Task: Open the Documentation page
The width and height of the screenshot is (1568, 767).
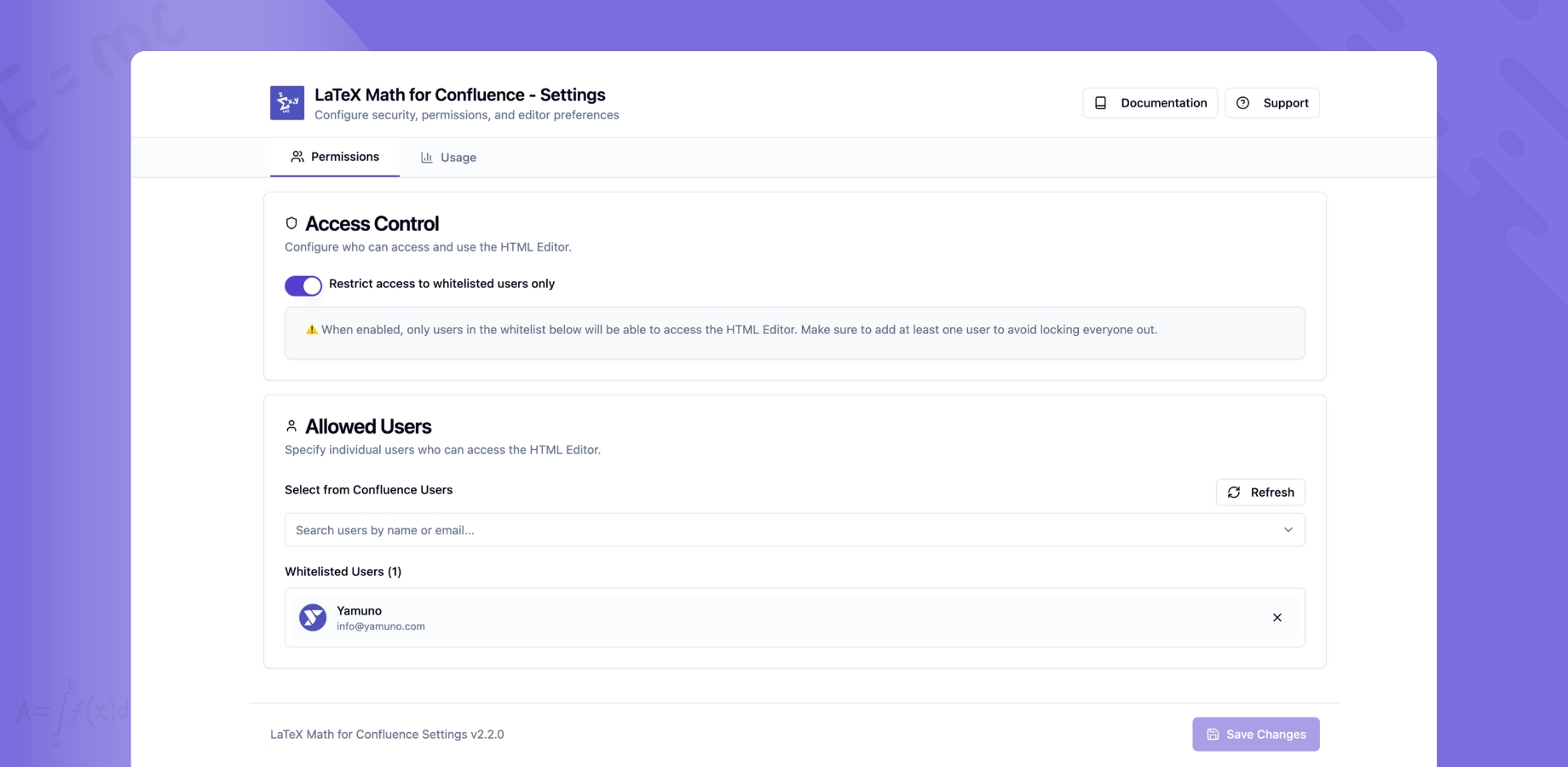Action: (1150, 102)
